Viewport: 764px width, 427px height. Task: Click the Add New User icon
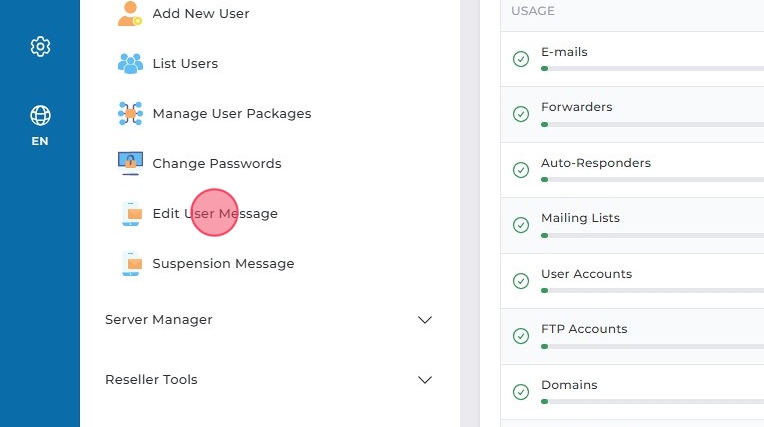130,14
